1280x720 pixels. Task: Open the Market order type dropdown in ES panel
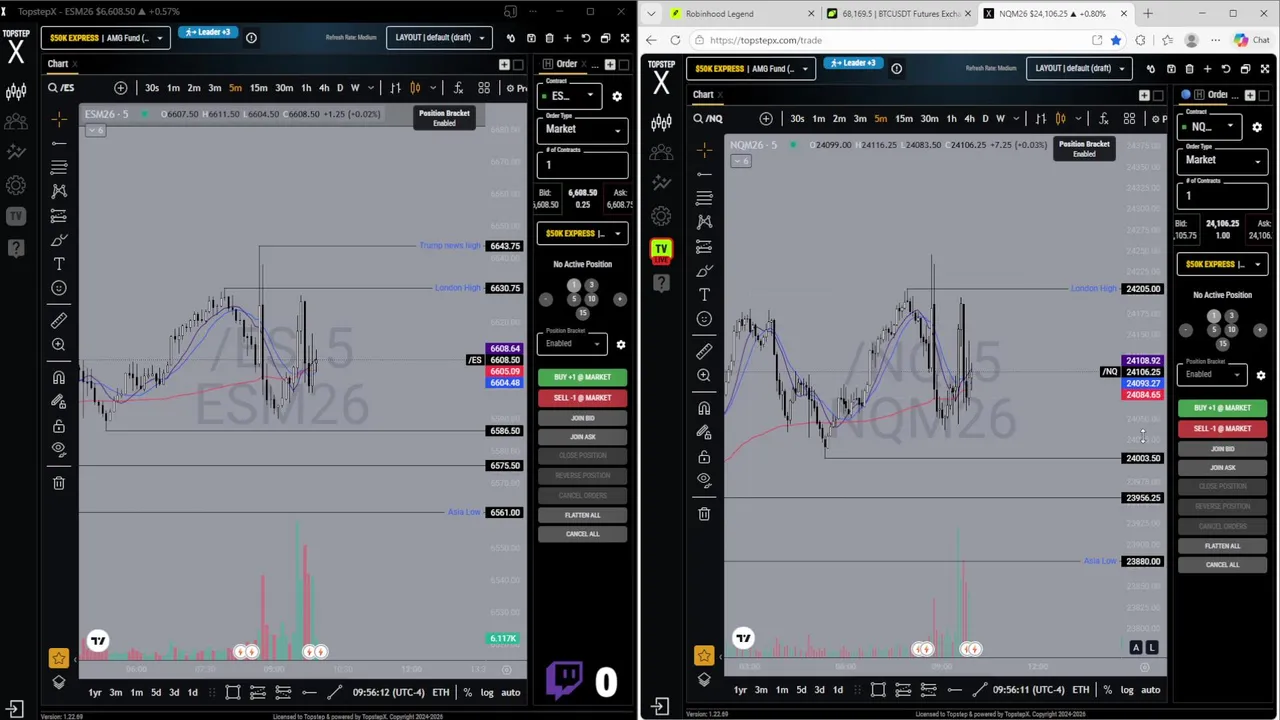tap(583, 129)
